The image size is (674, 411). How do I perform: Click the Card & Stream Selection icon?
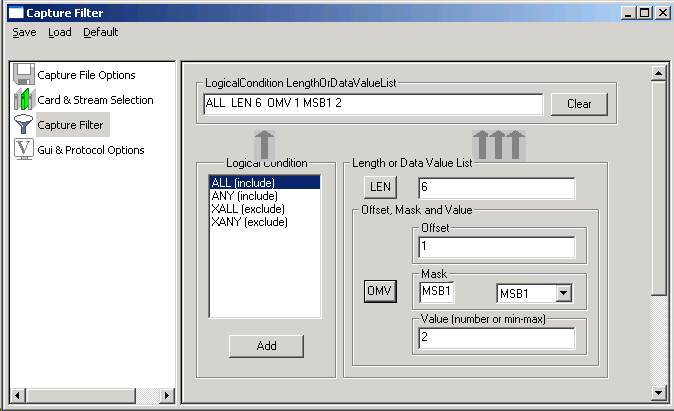point(24,99)
